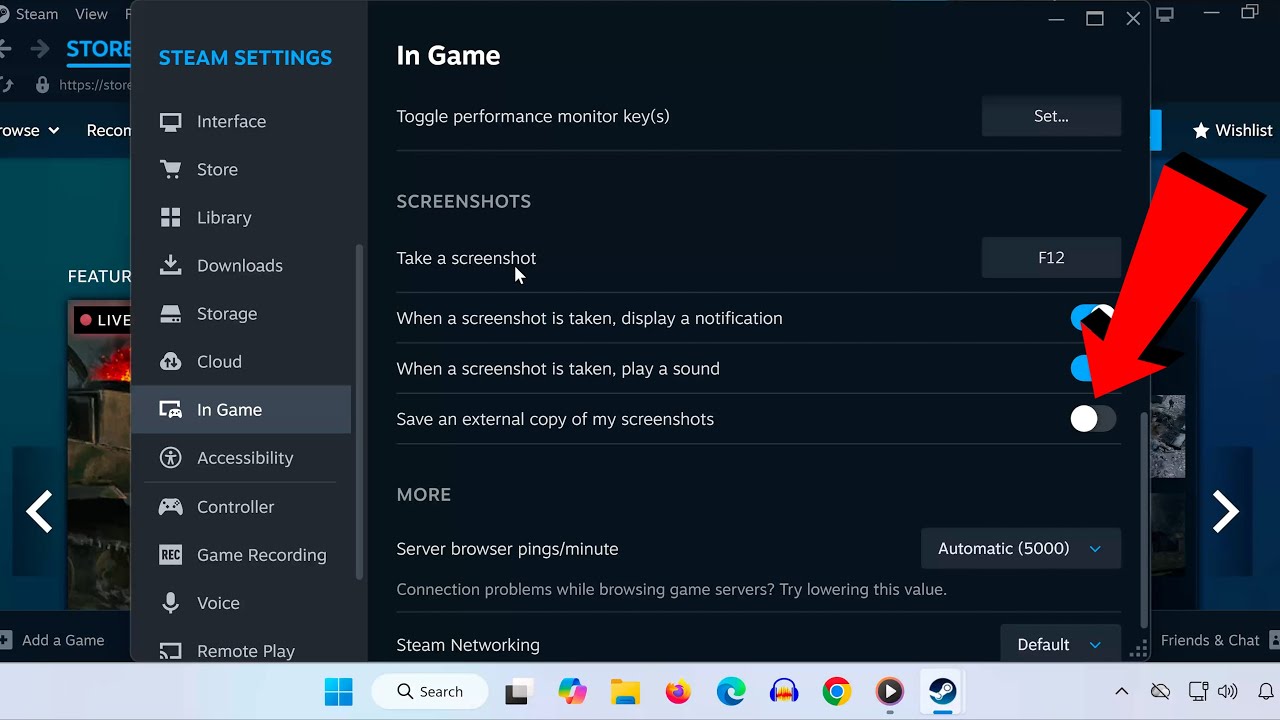Open the Store settings section
This screenshot has height=720, width=1280.
click(240, 169)
